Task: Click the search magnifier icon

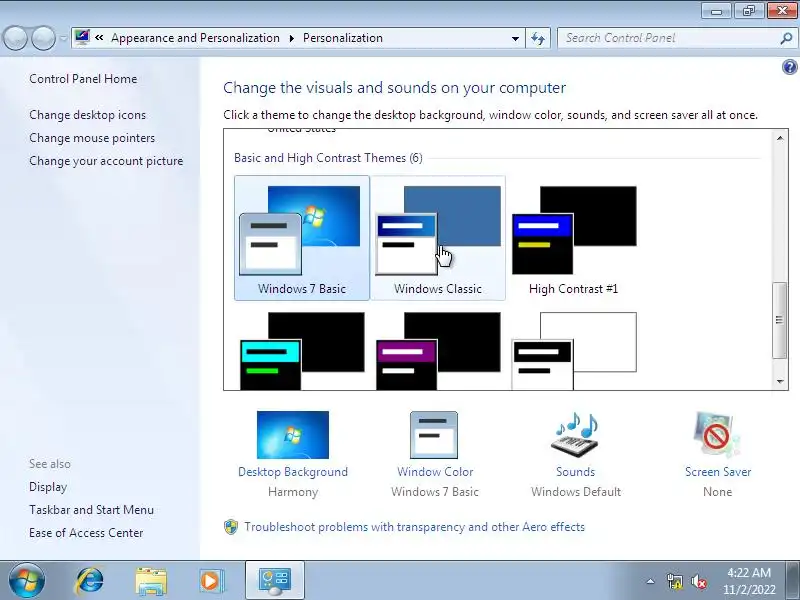Action: click(x=786, y=38)
